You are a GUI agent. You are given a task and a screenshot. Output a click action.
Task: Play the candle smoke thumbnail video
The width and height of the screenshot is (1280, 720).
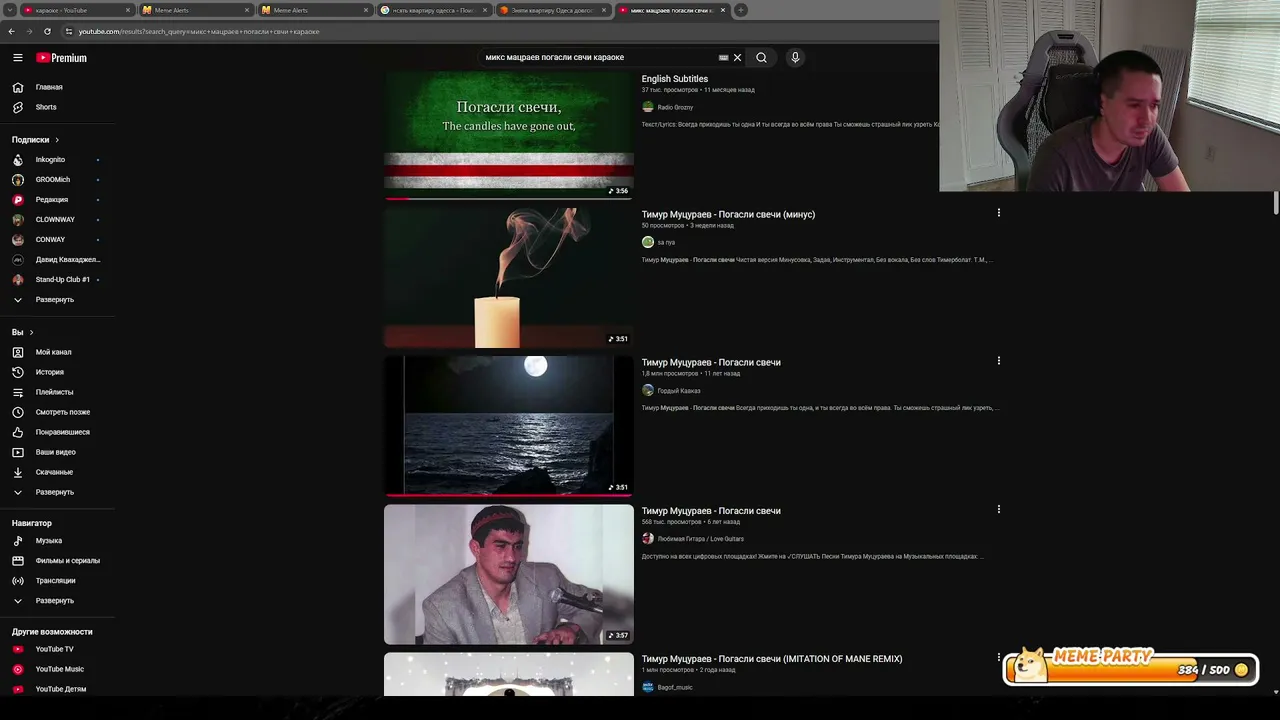point(509,278)
